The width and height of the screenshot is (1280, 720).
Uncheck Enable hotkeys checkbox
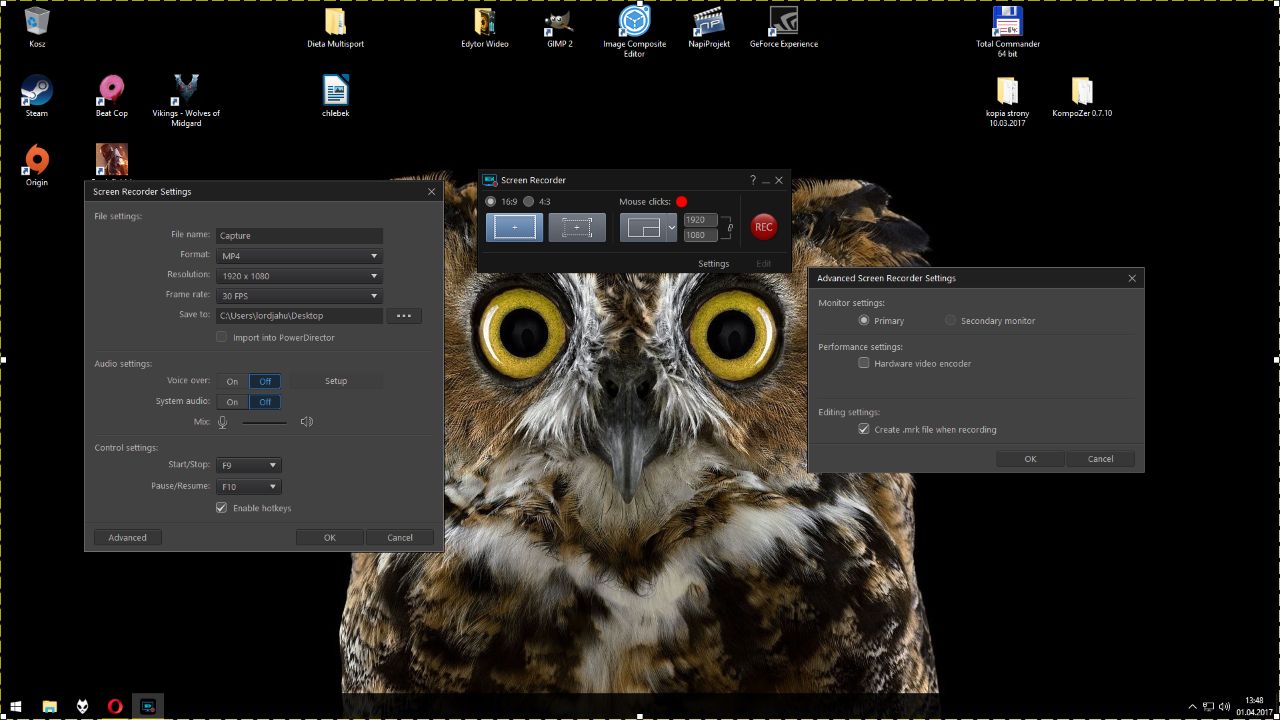pyautogui.click(x=222, y=508)
